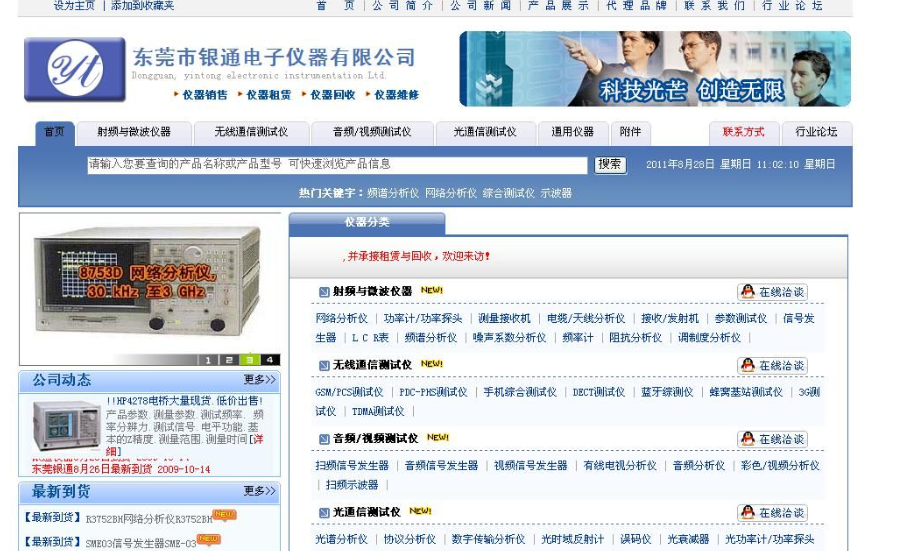
Task: Click GSM/PCS测试仪 category link
Action: click(349, 393)
